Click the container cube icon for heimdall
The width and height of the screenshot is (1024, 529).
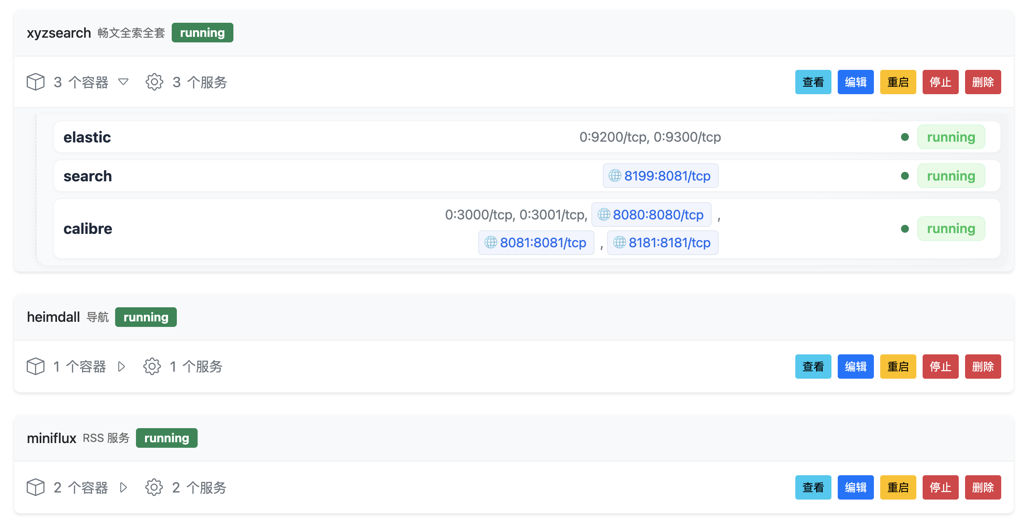36,367
